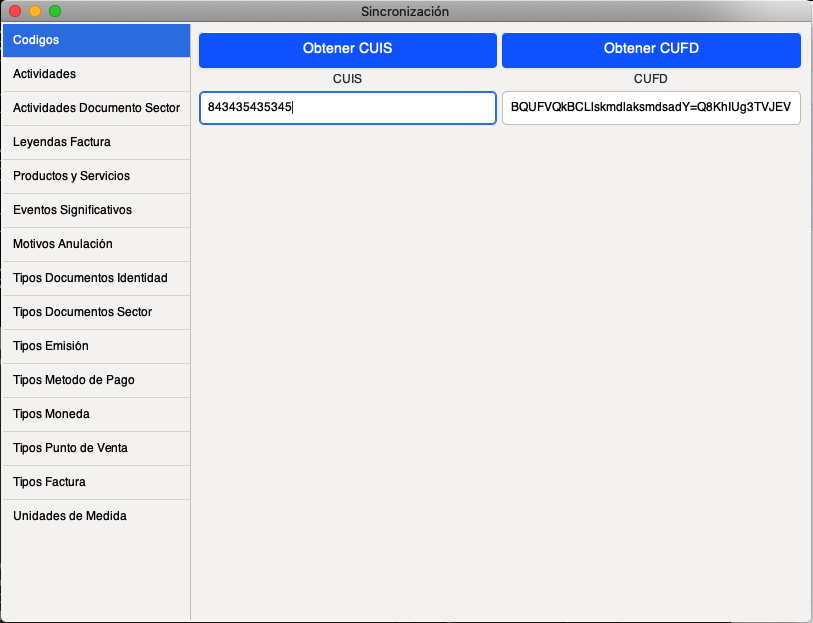Open Tipos Punto de Venta
The image size is (813, 623).
[x=95, y=448]
